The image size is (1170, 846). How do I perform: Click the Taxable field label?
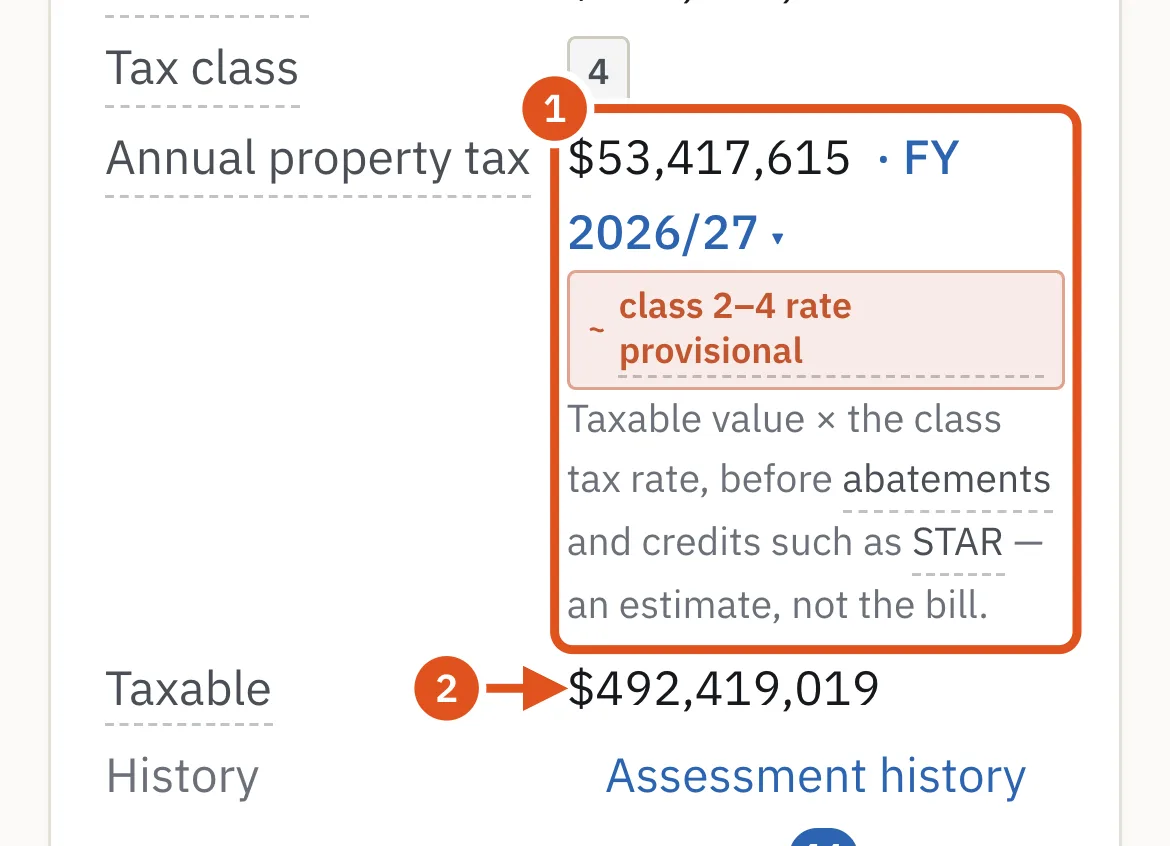tap(188, 689)
